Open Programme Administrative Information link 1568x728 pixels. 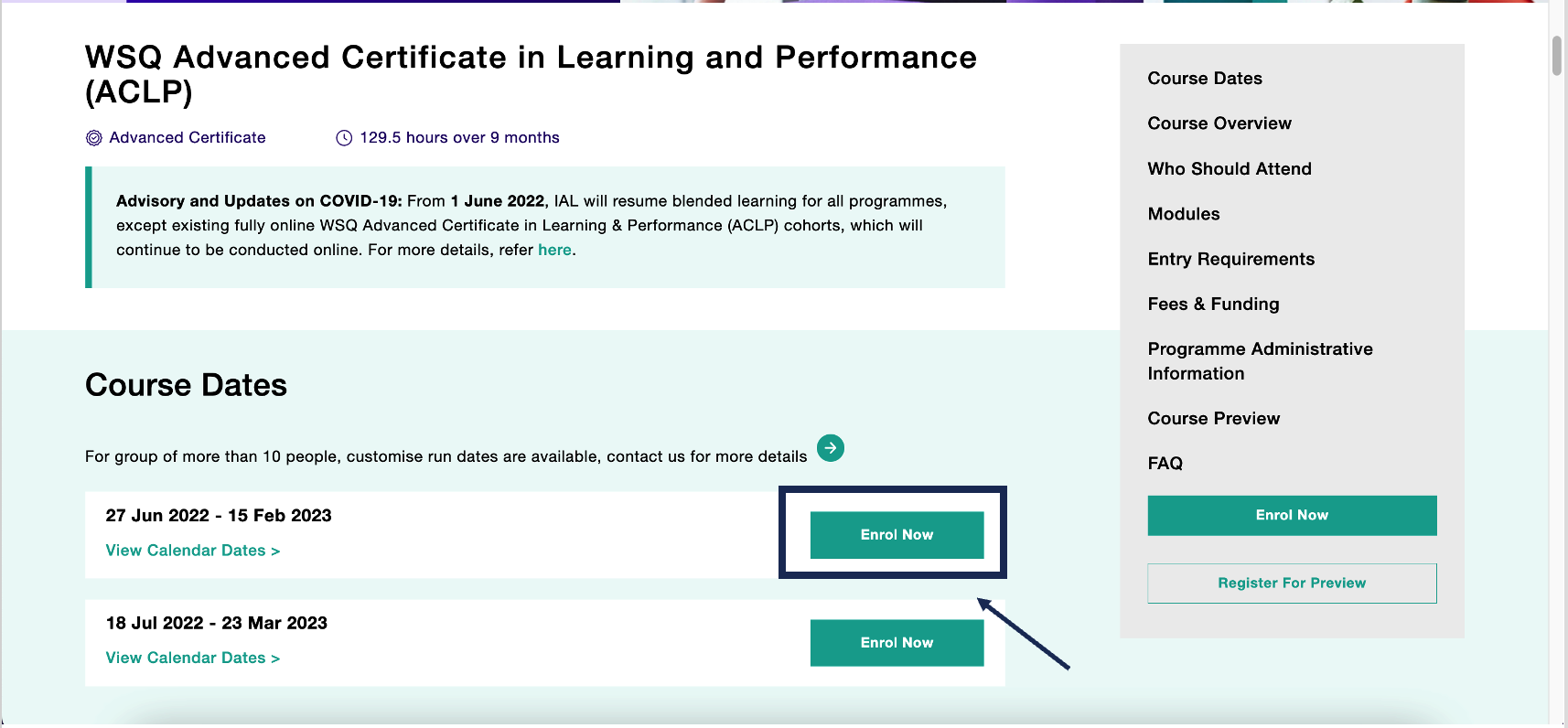pyautogui.click(x=1261, y=361)
